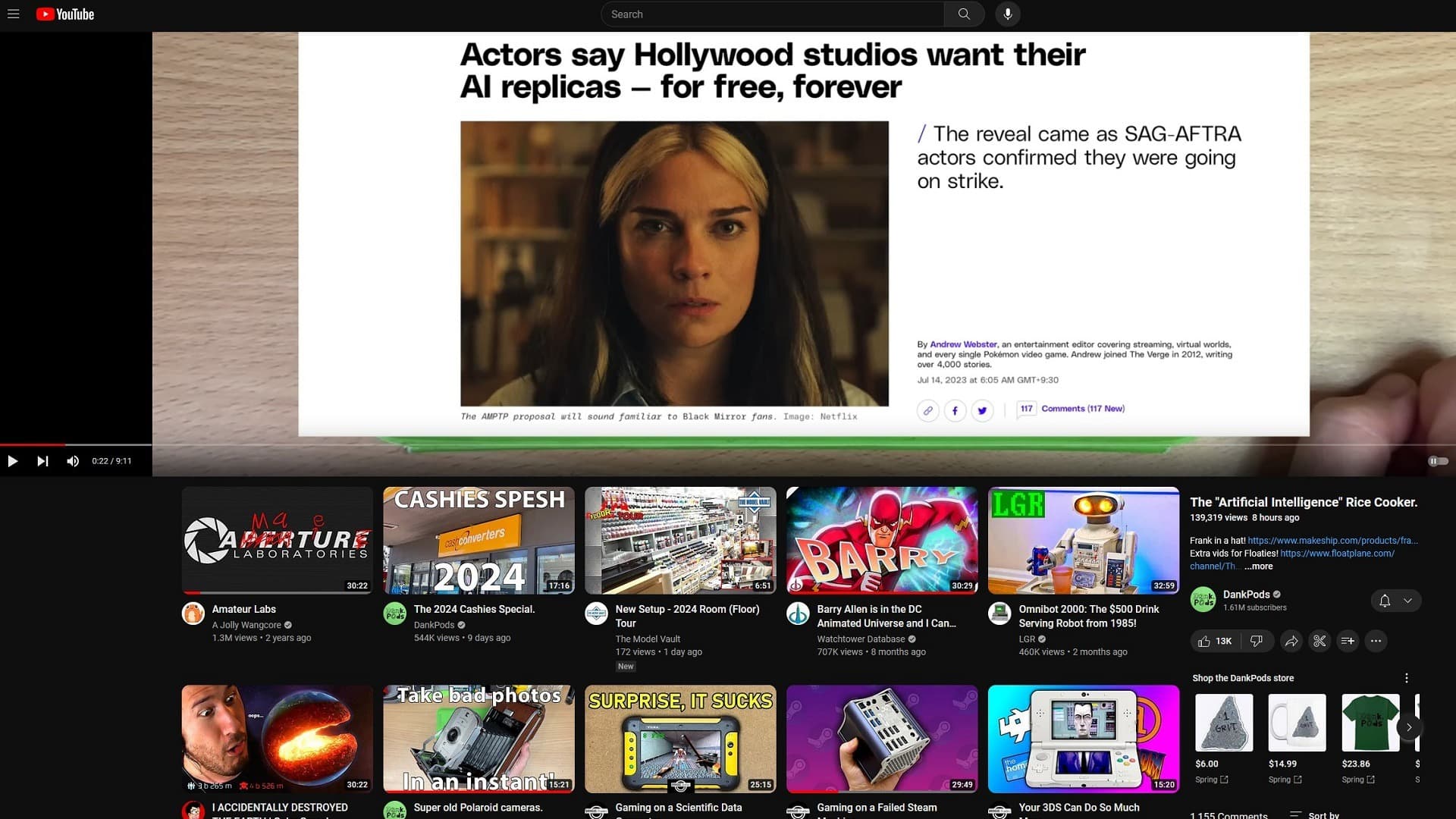Open the hamburger guide menu
This screenshot has height=819, width=1456.
(13, 14)
